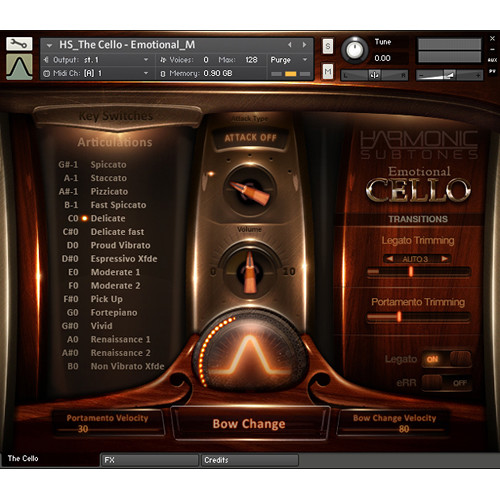Adjust the instrument volume slider in header
500x500 pixels.
click(x=449, y=76)
